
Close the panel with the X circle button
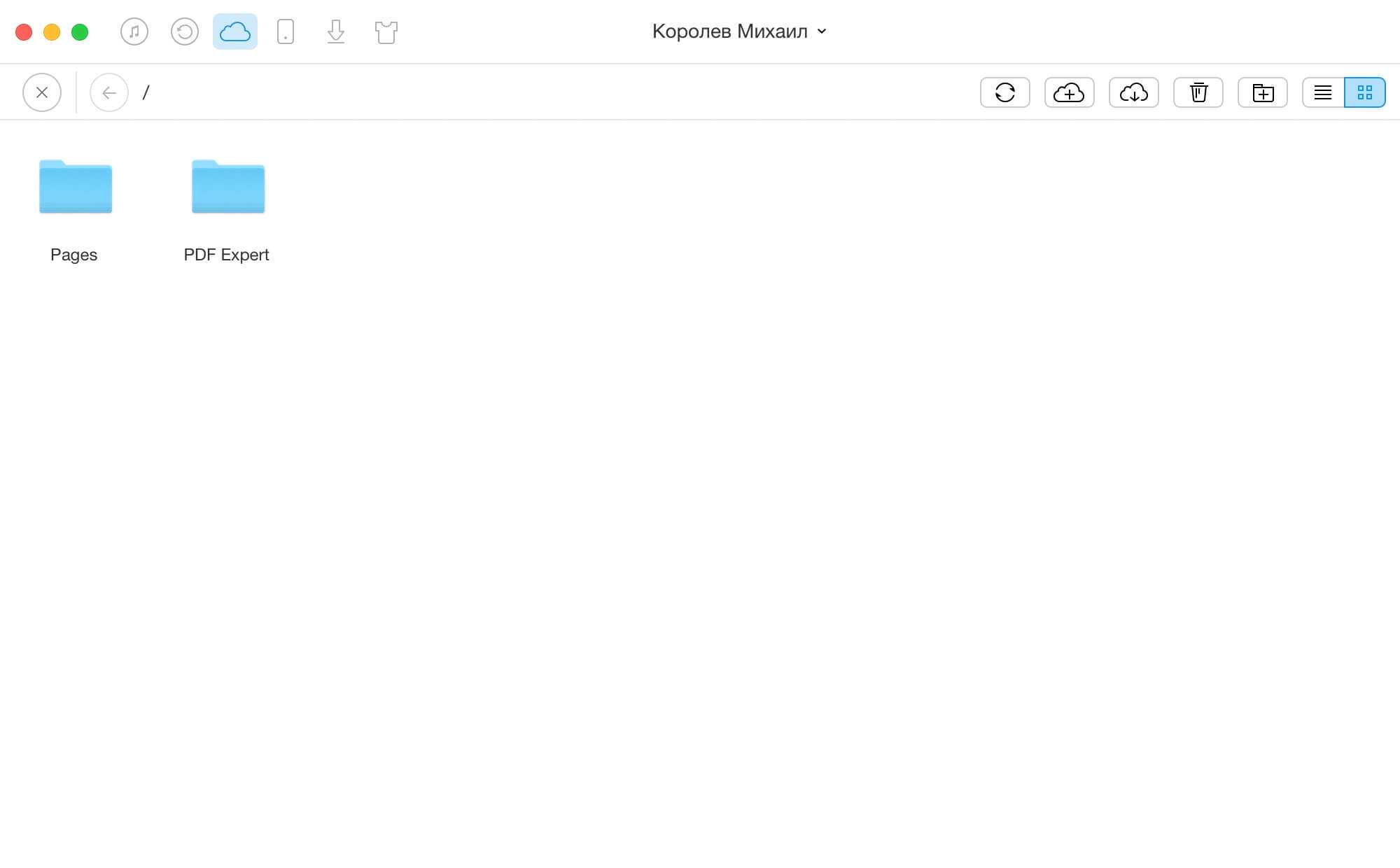pyautogui.click(x=42, y=92)
